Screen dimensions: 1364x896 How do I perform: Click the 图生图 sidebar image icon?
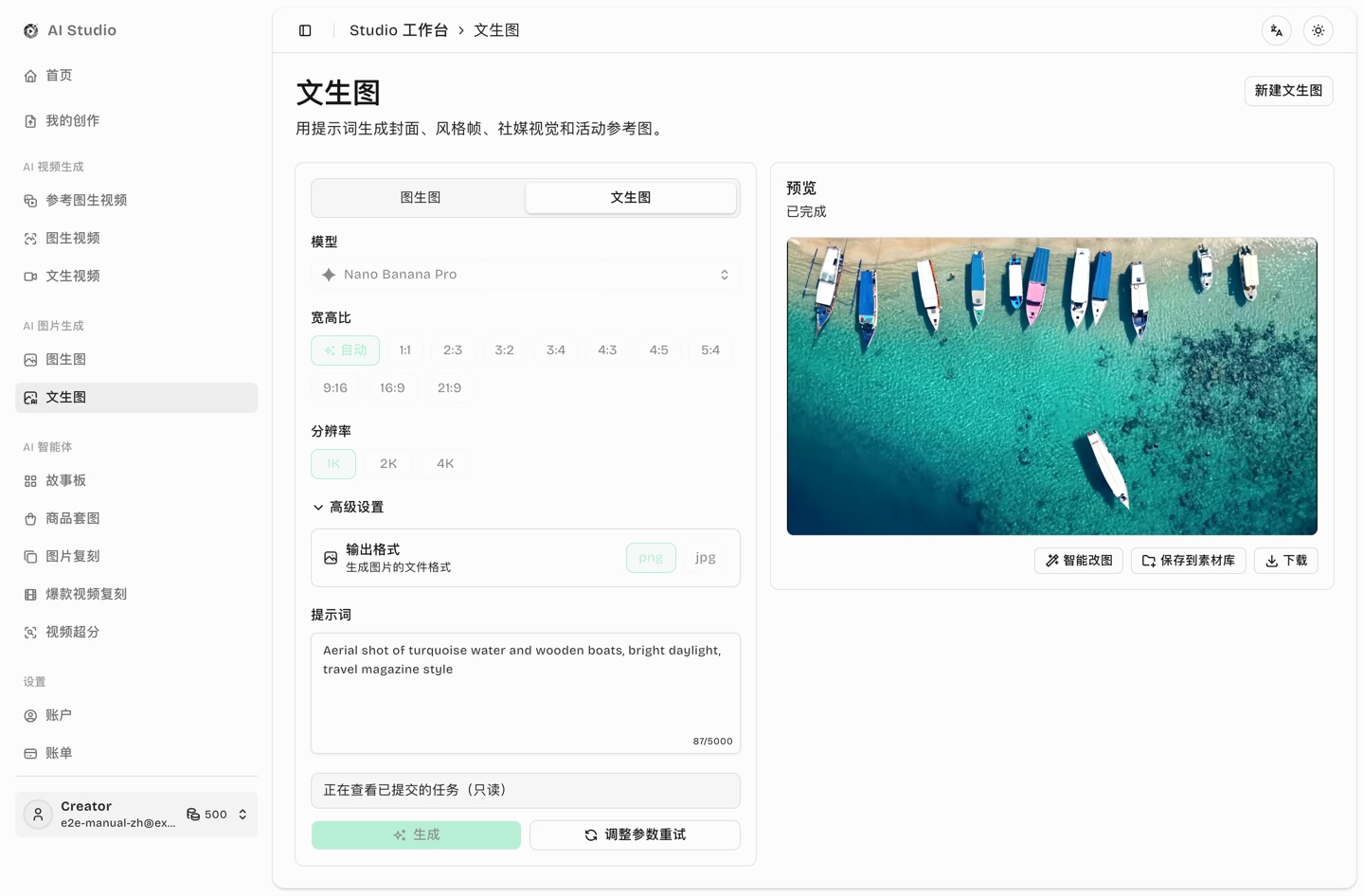click(30, 360)
